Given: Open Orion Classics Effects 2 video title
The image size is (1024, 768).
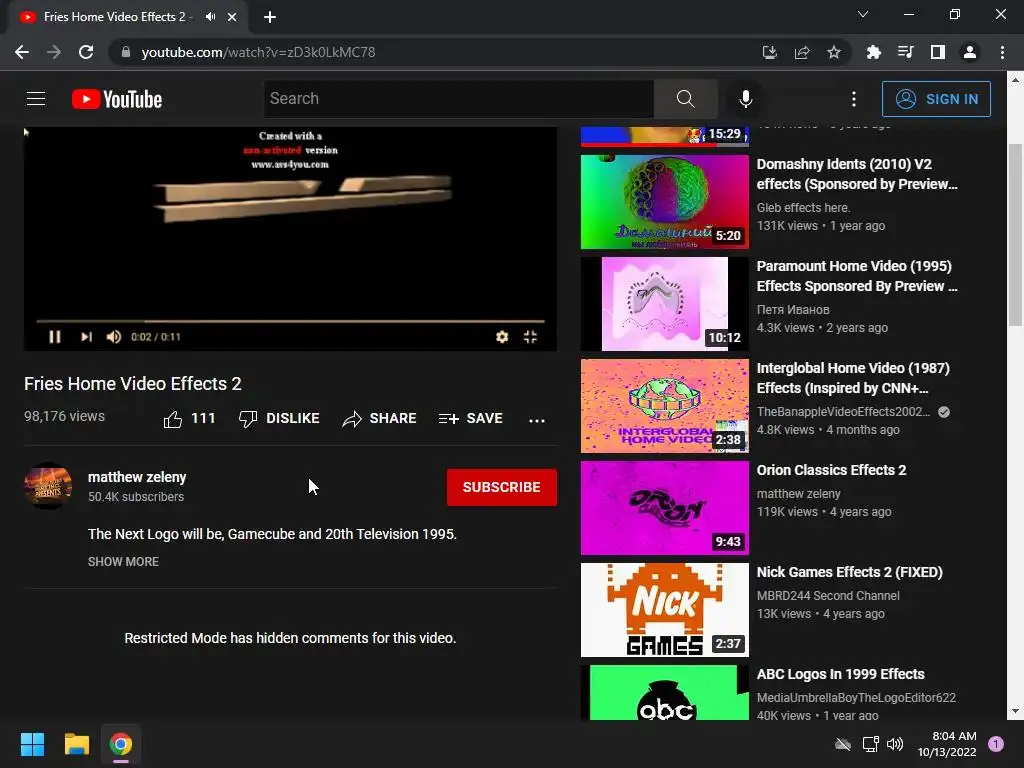Looking at the screenshot, I should pos(831,470).
